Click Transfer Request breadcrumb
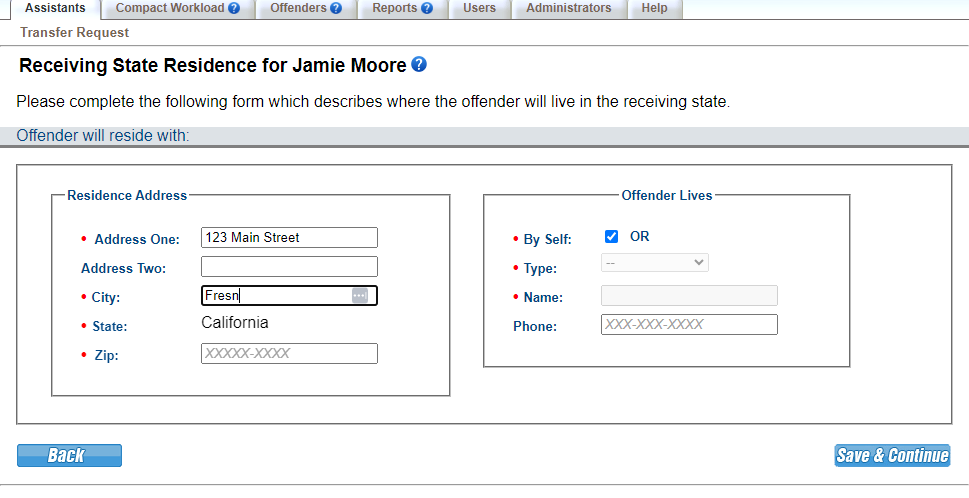The width and height of the screenshot is (969, 498). click(74, 33)
